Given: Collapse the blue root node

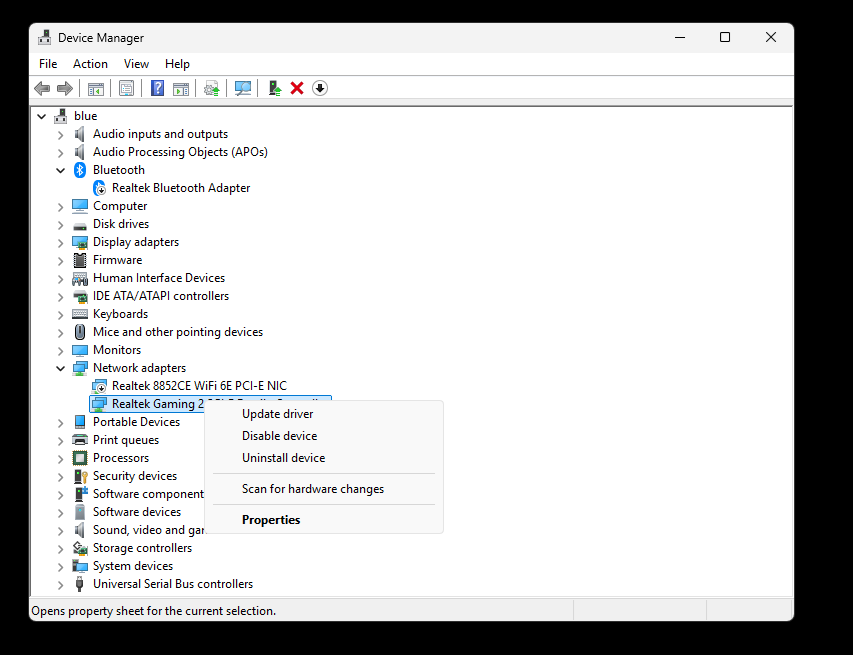Looking at the screenshot, I should (41, 116).
